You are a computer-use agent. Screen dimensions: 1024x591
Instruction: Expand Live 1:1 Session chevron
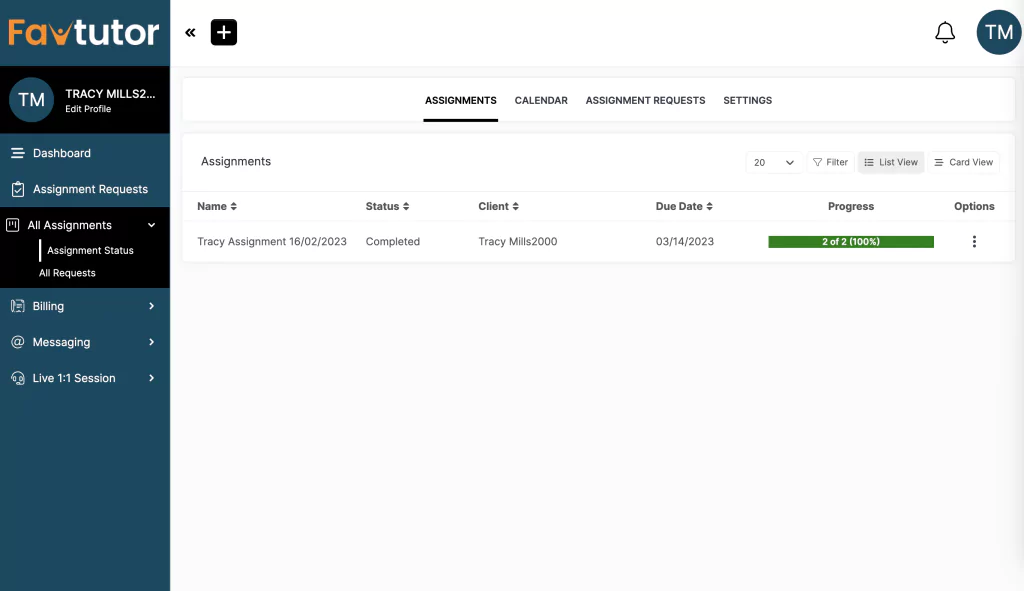pos(152,378)
